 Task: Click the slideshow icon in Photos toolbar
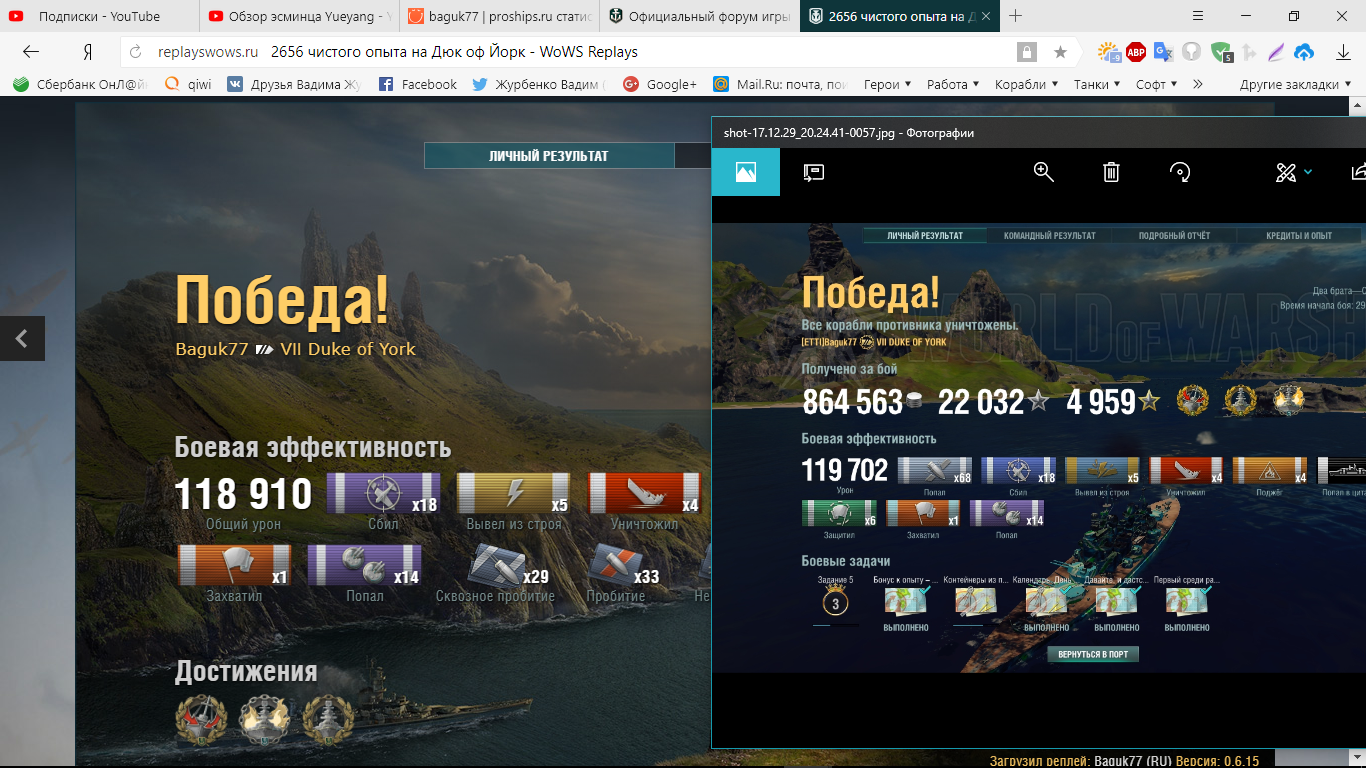coord(814,172)
